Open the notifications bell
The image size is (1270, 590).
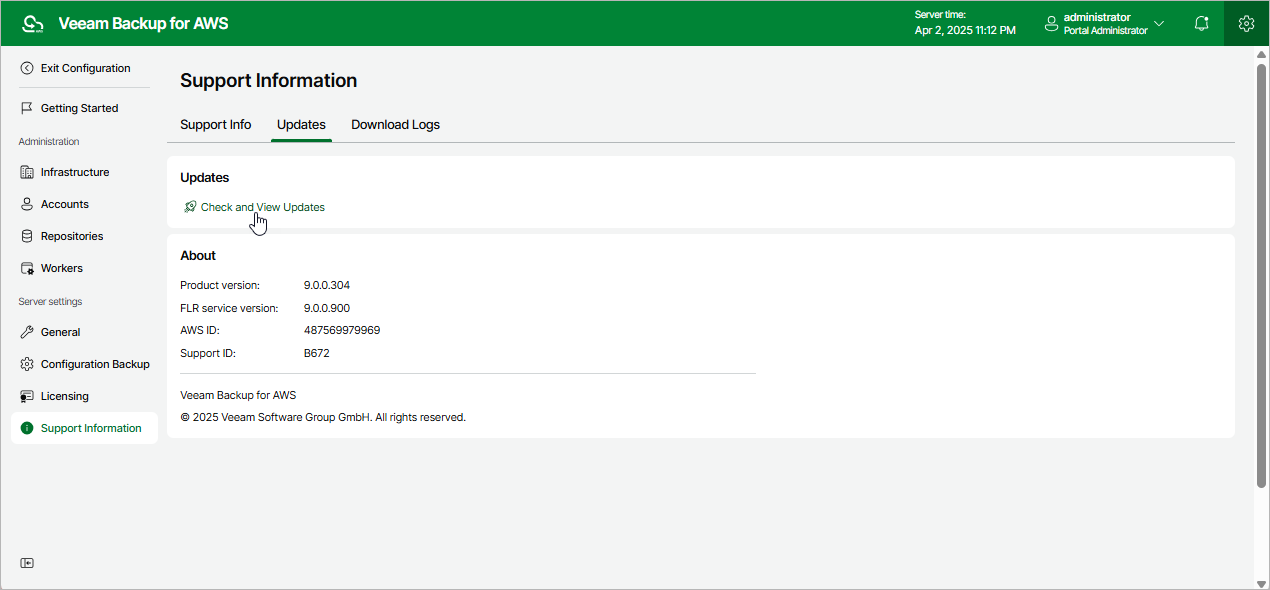click(1202, 23)
